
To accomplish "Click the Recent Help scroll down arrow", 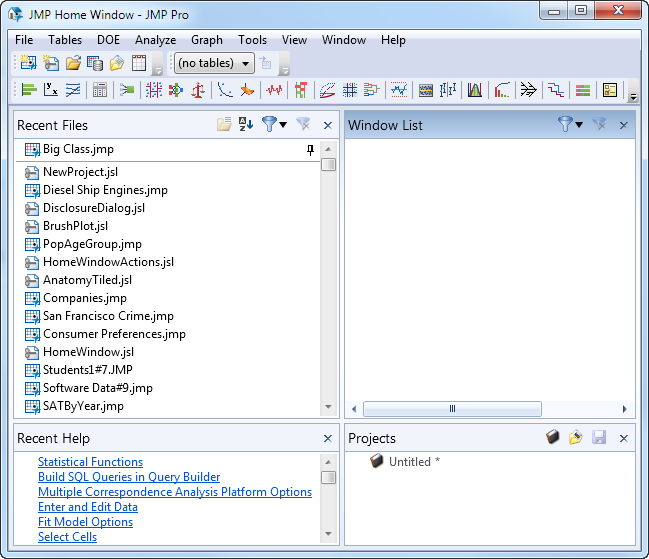I will [329, 534].
